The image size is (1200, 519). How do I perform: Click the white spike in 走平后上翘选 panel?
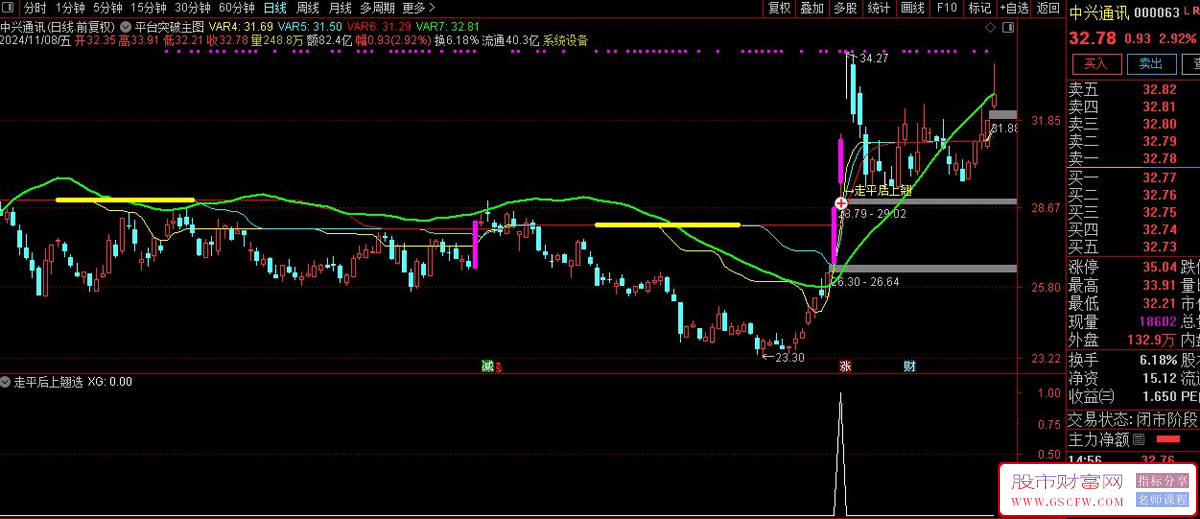coord(840,453)
